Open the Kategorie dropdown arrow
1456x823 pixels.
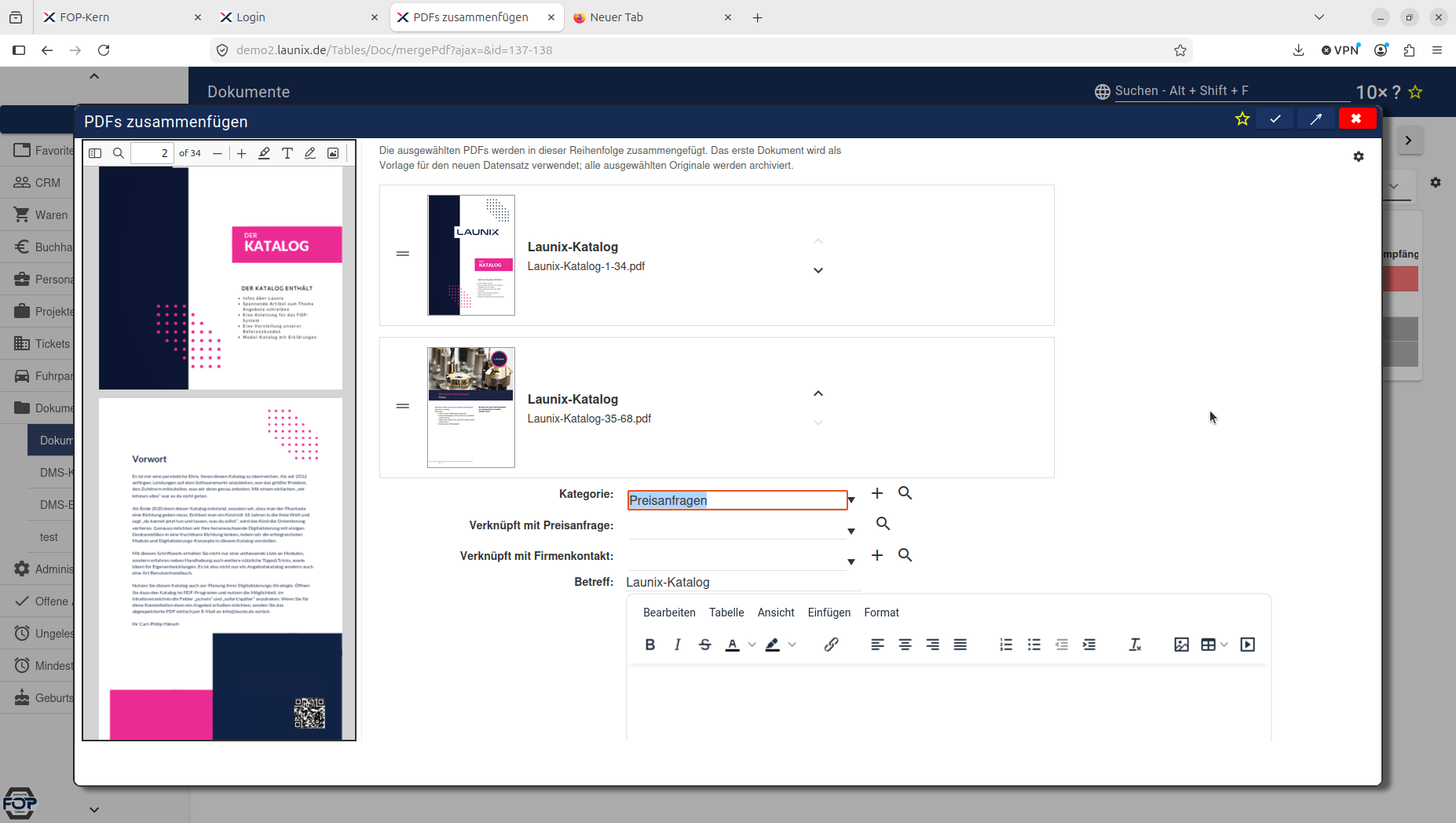click(x=851, y=500)
